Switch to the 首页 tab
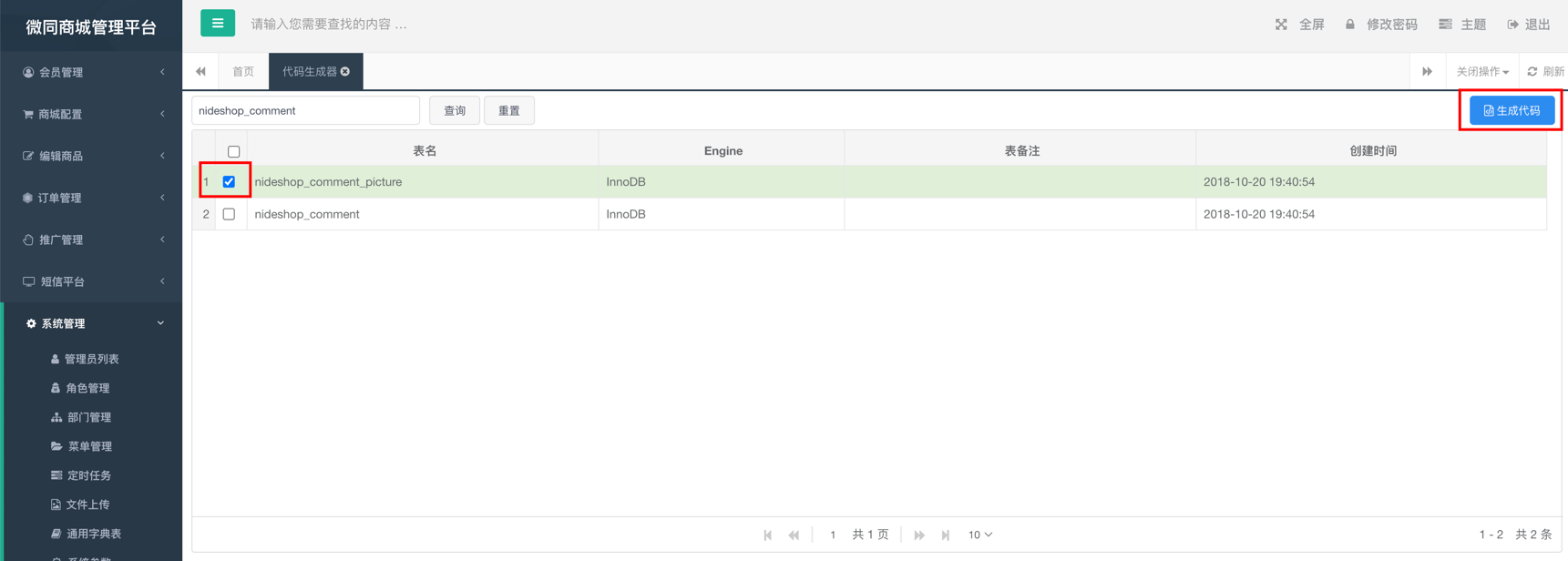This screenshot has width=1568, height=561. [243, 71]
